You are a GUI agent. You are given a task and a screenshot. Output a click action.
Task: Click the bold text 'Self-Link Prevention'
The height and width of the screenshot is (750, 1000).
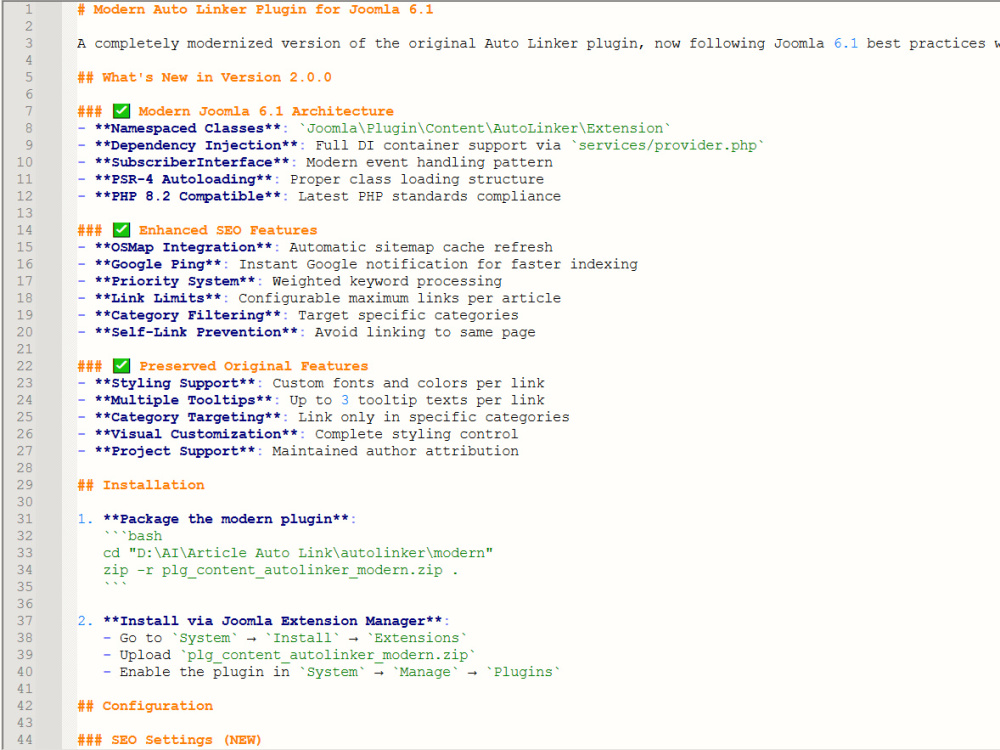[196, 332]
